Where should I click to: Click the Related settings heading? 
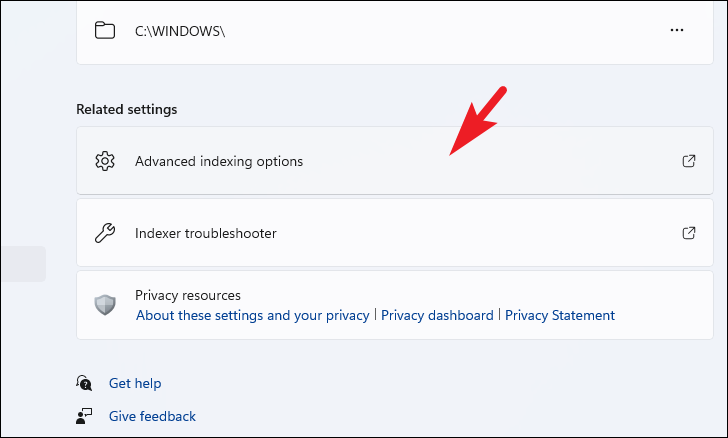(x=127, y=109)
